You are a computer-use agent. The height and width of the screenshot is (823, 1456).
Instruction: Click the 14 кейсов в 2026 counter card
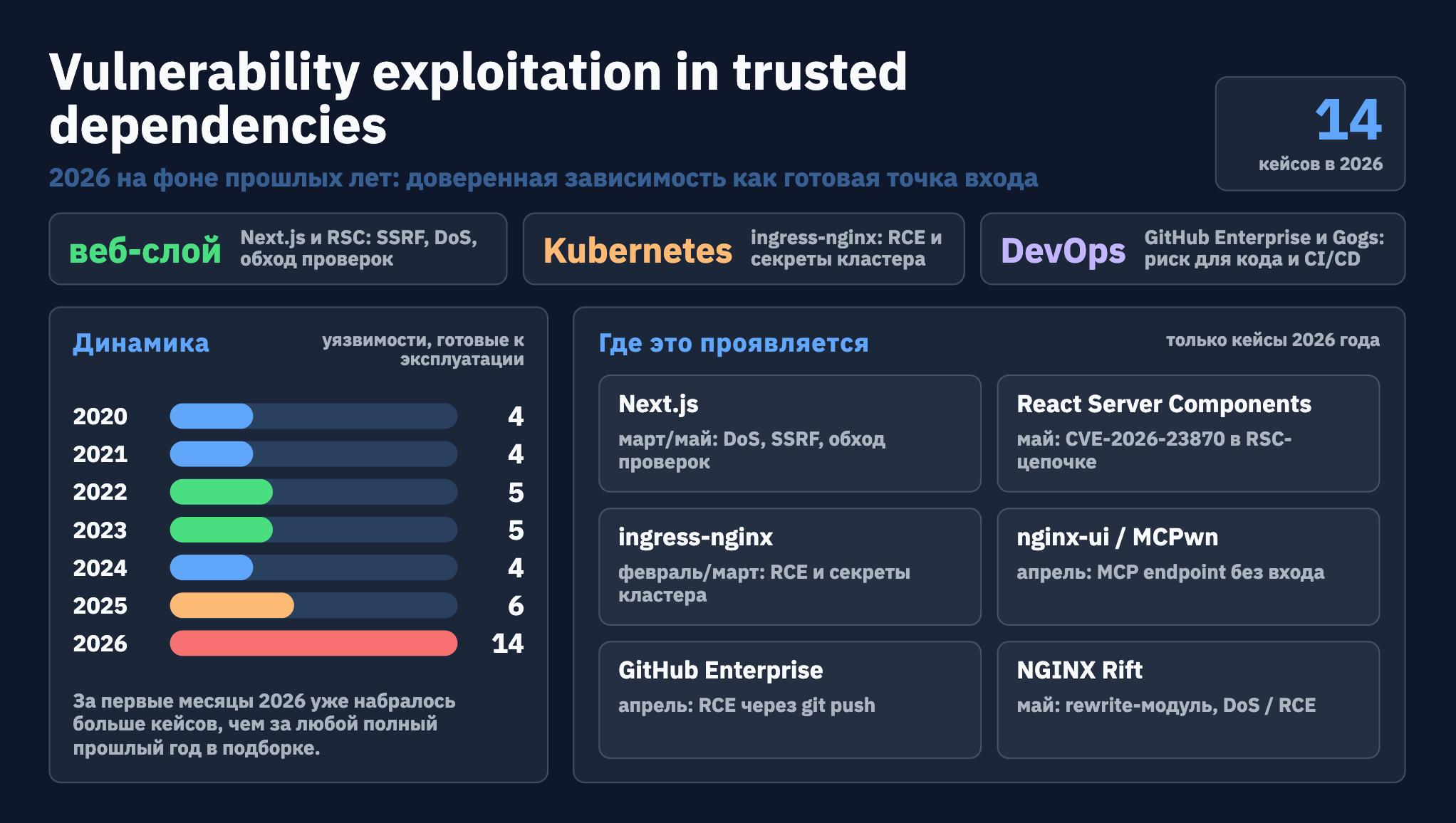pos(1310,134)
